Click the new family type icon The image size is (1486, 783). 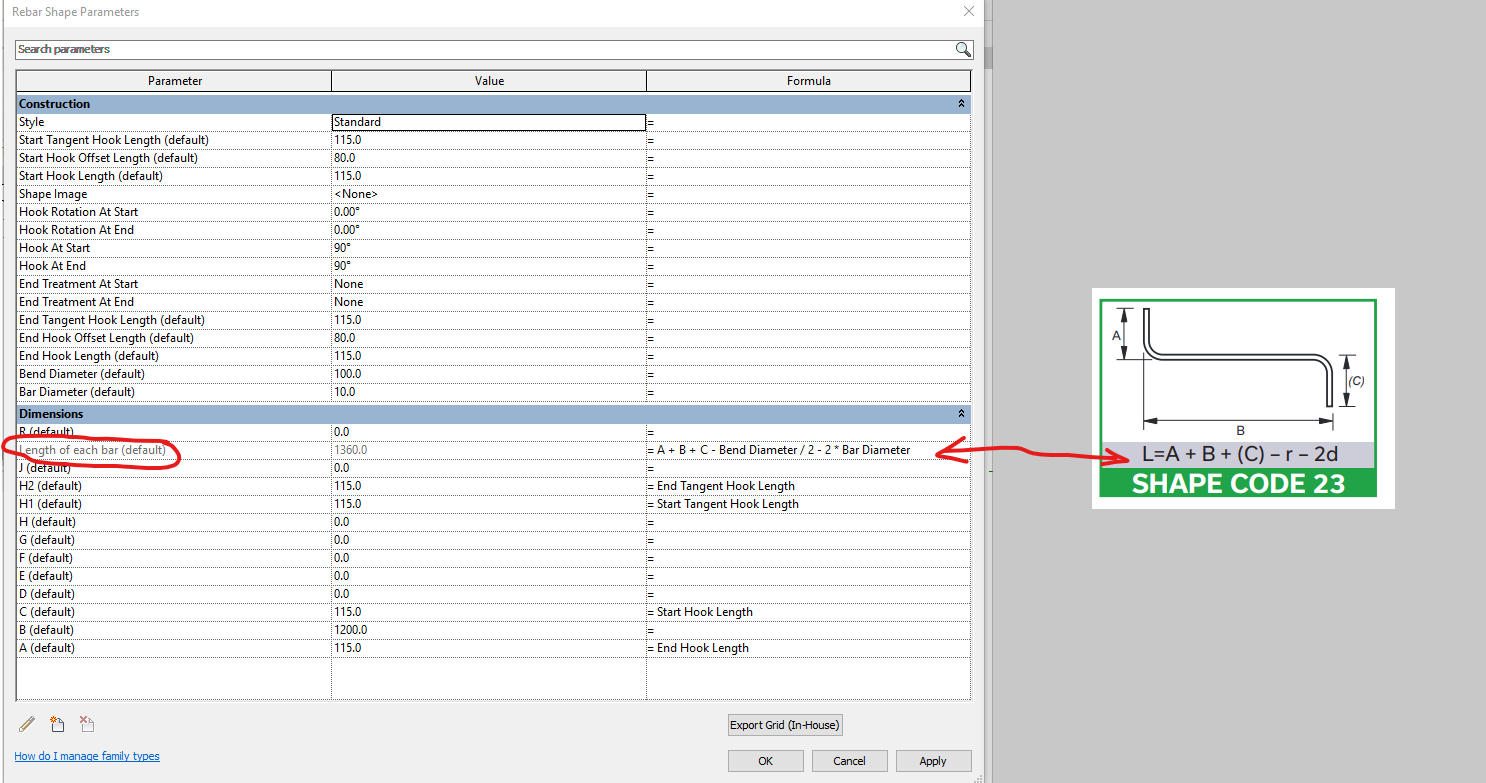(x=57, y=724)
